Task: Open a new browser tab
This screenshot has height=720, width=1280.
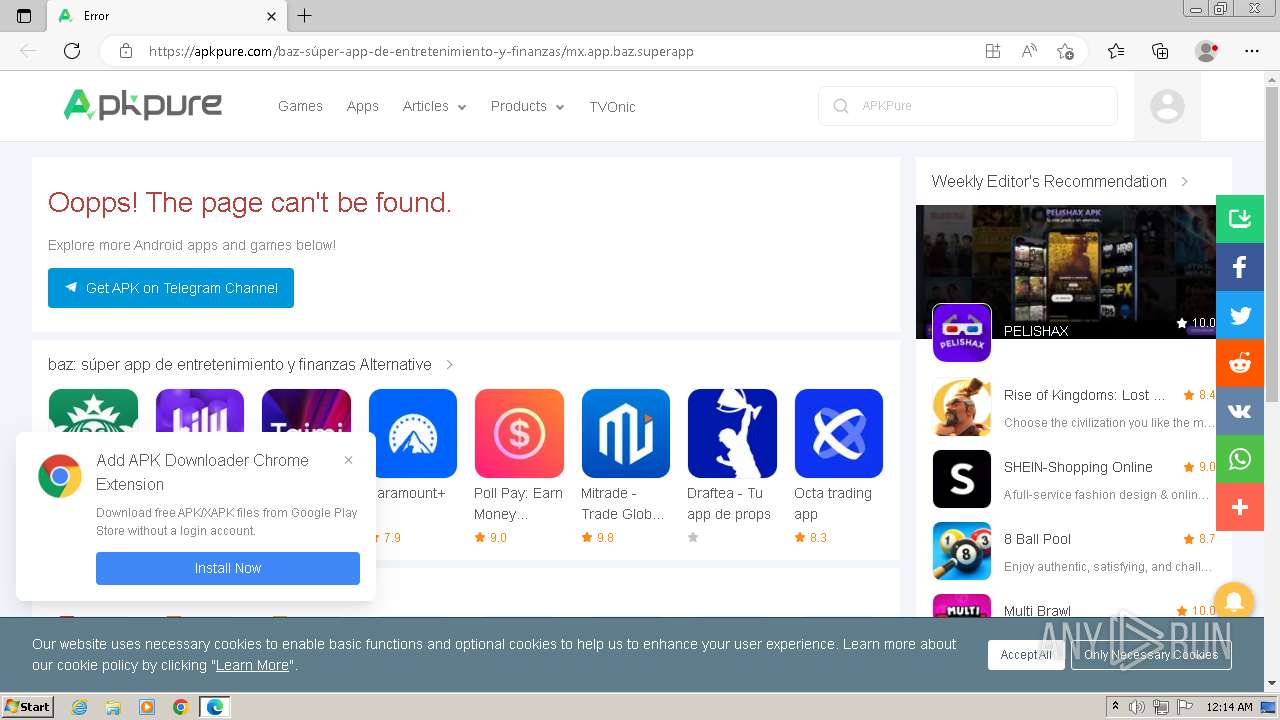Action: [x=305, y=16]
